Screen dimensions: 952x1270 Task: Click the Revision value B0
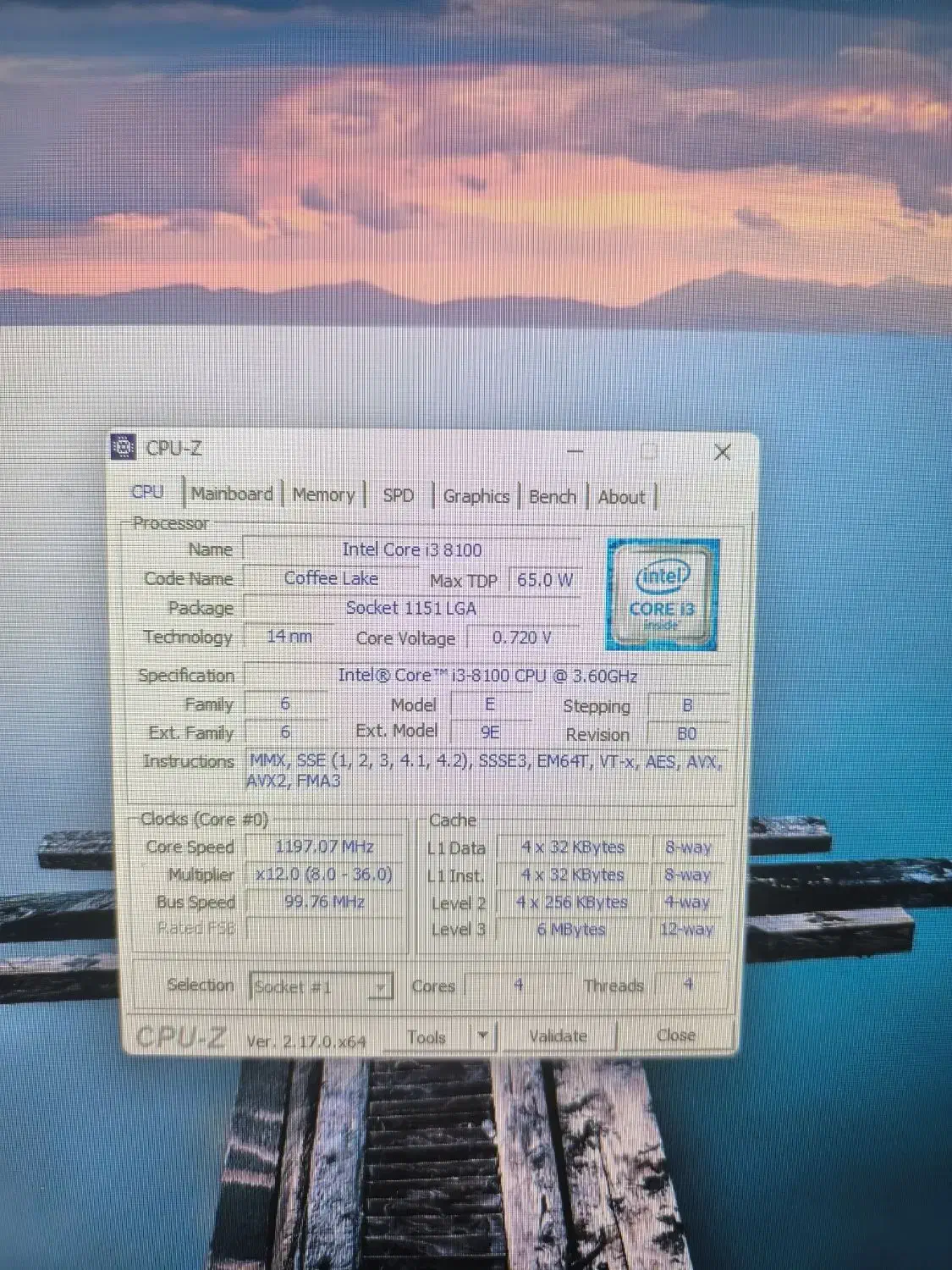[x=687, y=733]
